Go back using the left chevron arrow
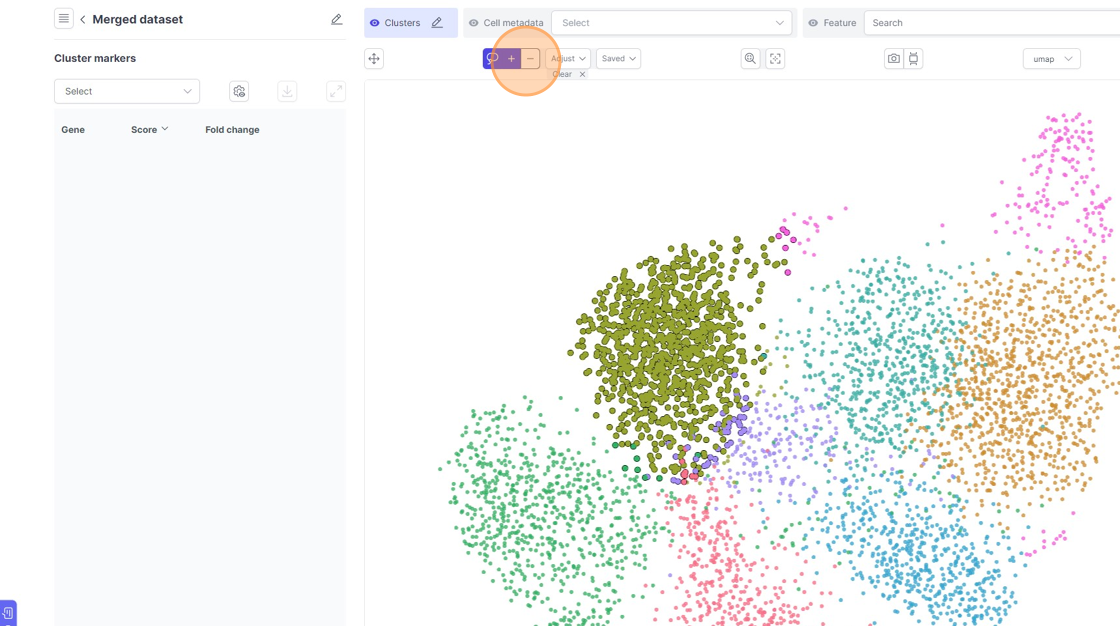1120x626 pixels. click(83, 20)
